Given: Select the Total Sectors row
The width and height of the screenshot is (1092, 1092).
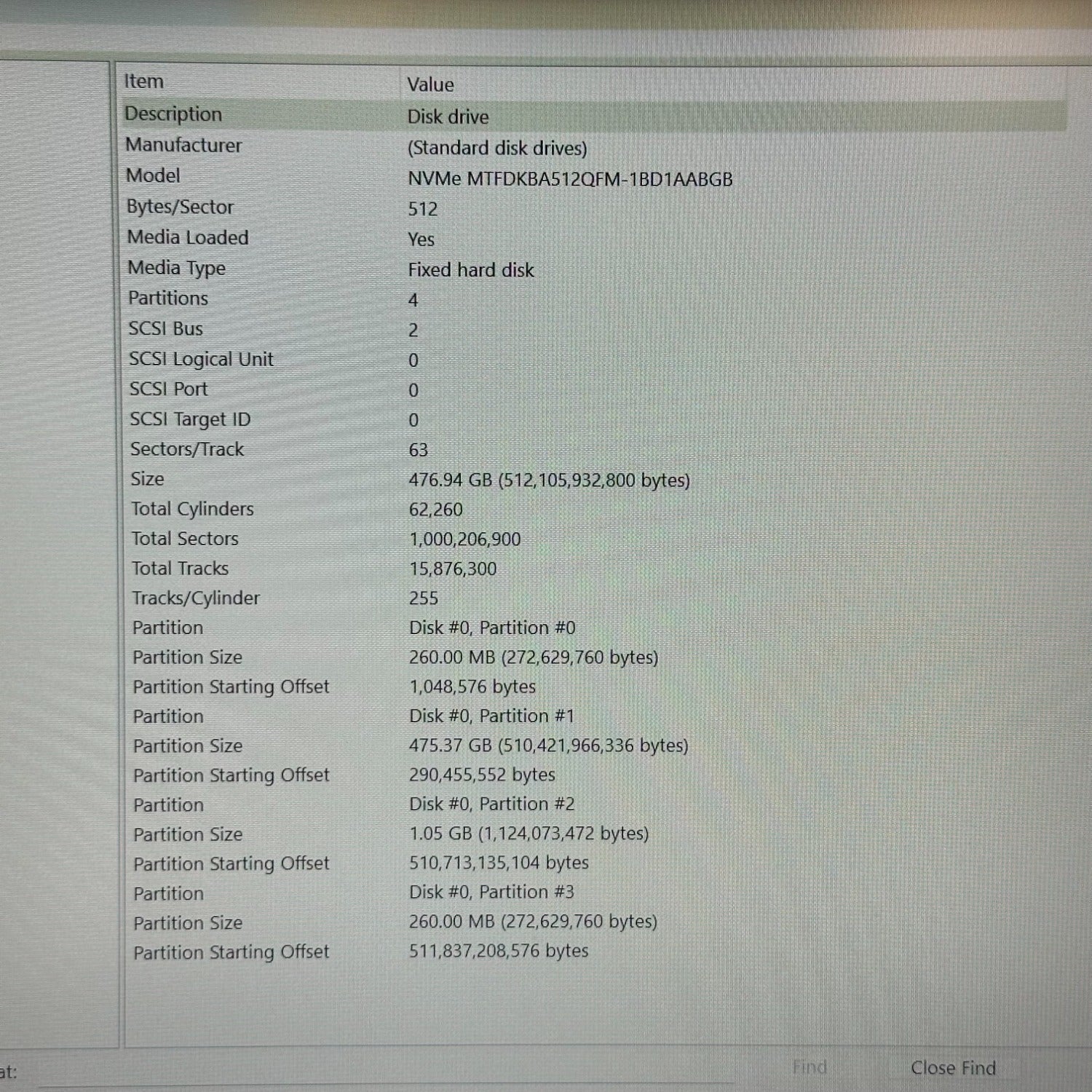Looking at the screenshot, I should coord(185,539).
